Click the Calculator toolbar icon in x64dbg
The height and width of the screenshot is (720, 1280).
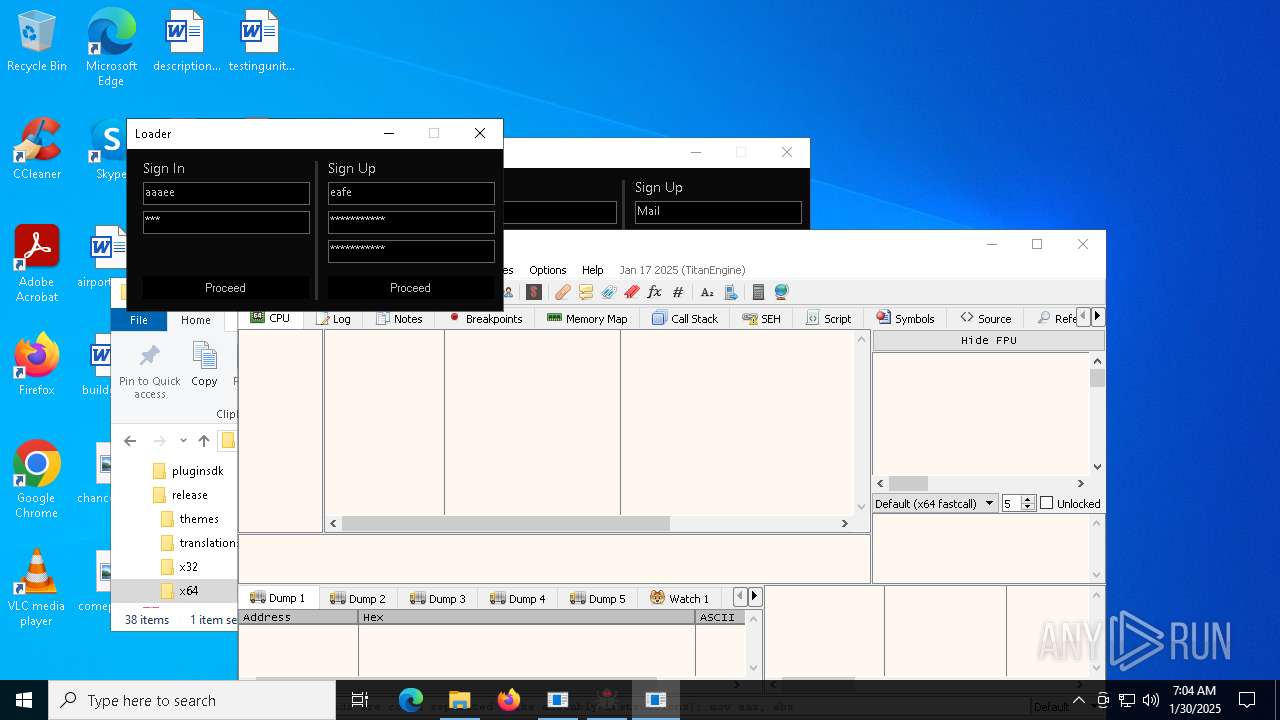(x=758, y=292)
